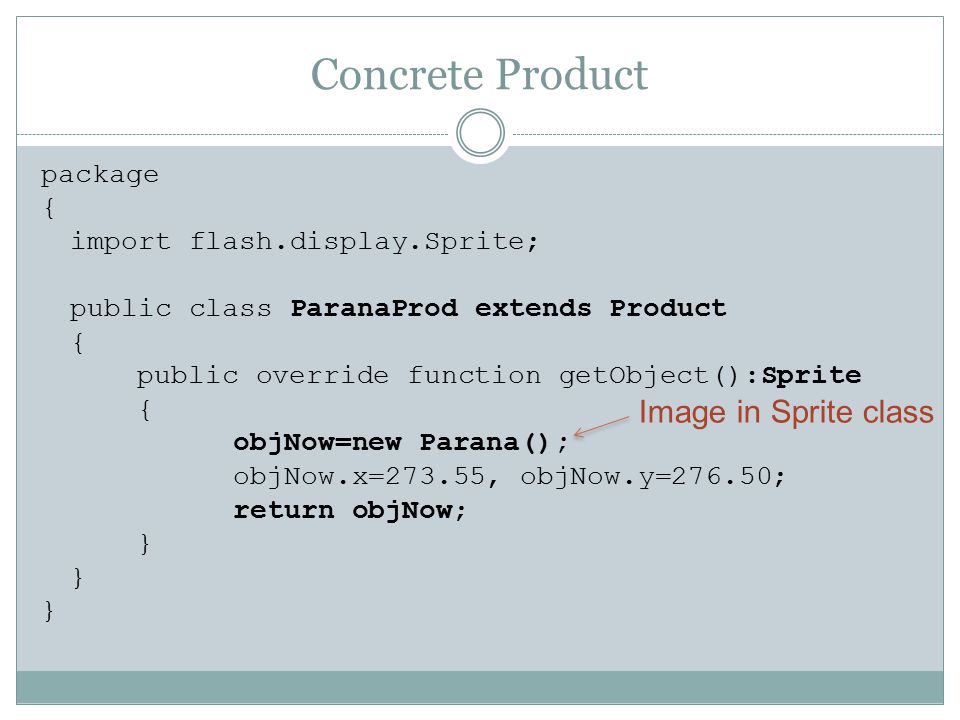Click the 'objNow.x=273.55' assignment
960x720 pixels.
[x=359, y=477]
